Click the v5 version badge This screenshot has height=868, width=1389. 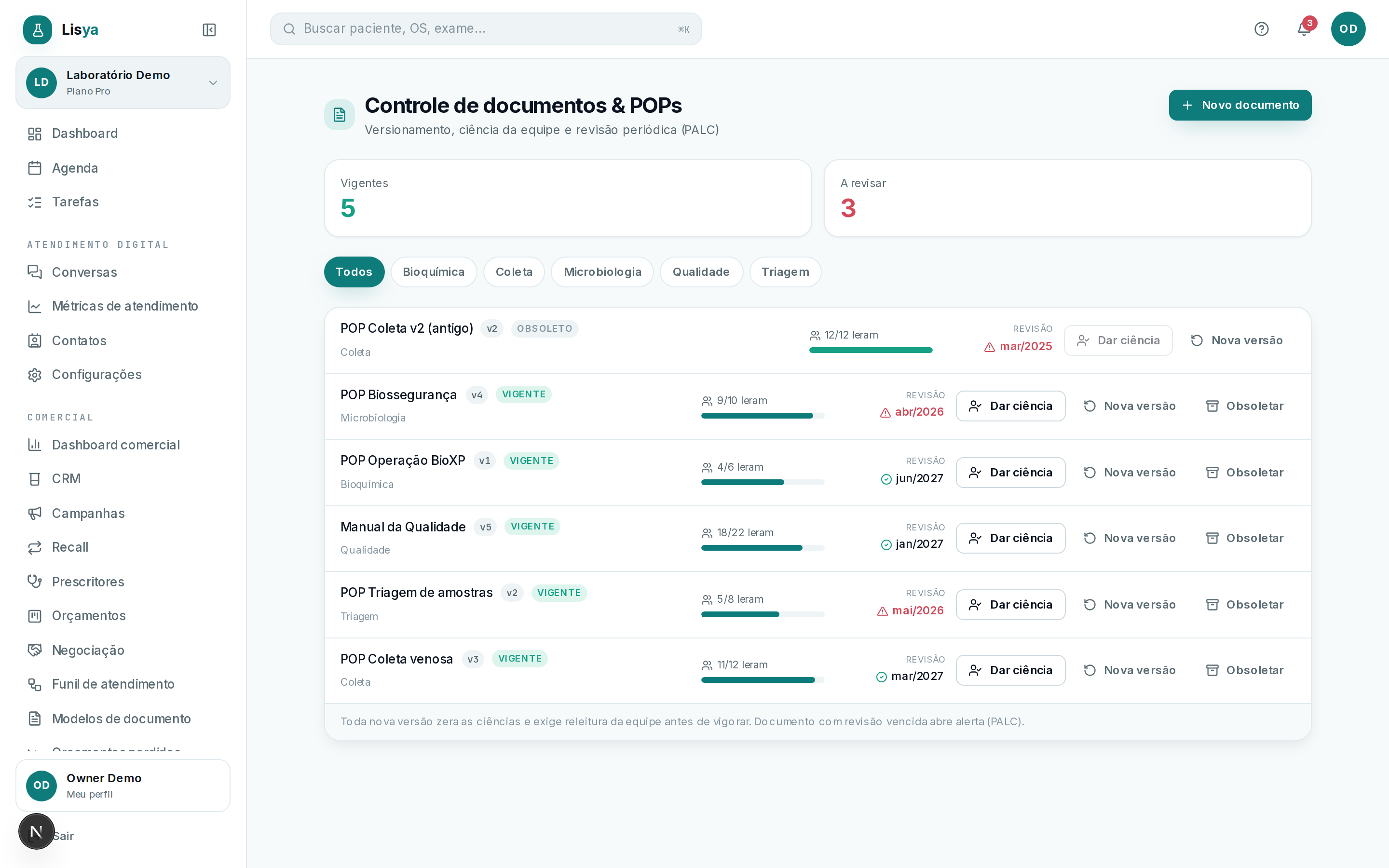pos(485,527)
